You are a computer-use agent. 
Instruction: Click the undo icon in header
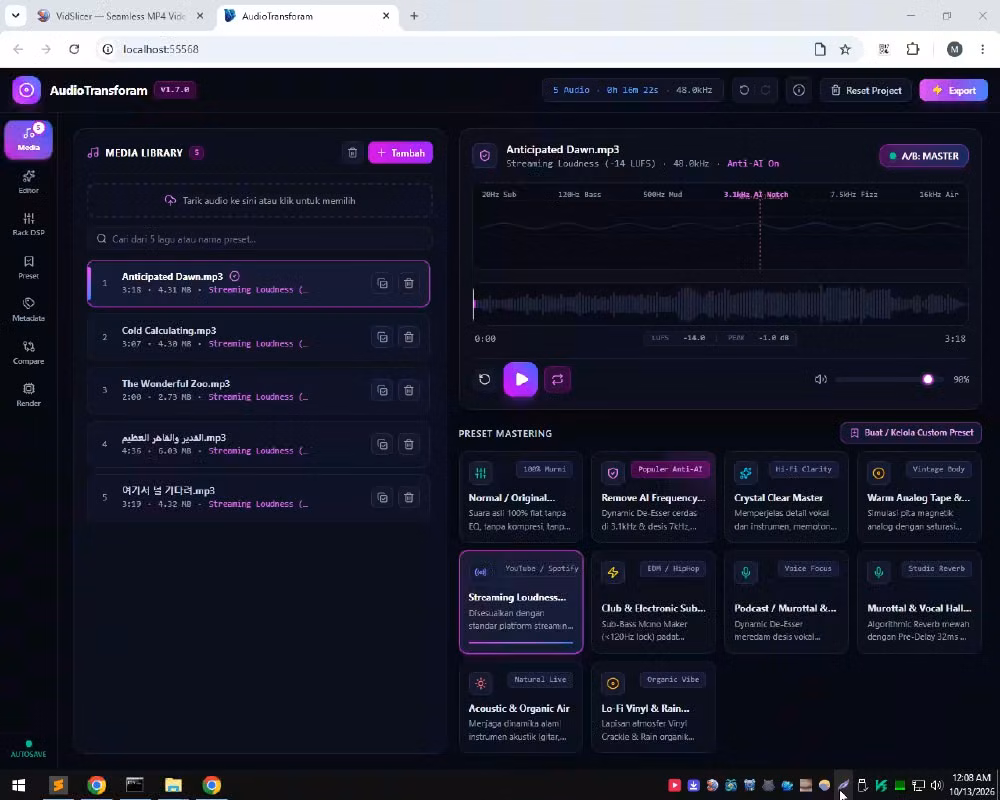pos(744,90)
